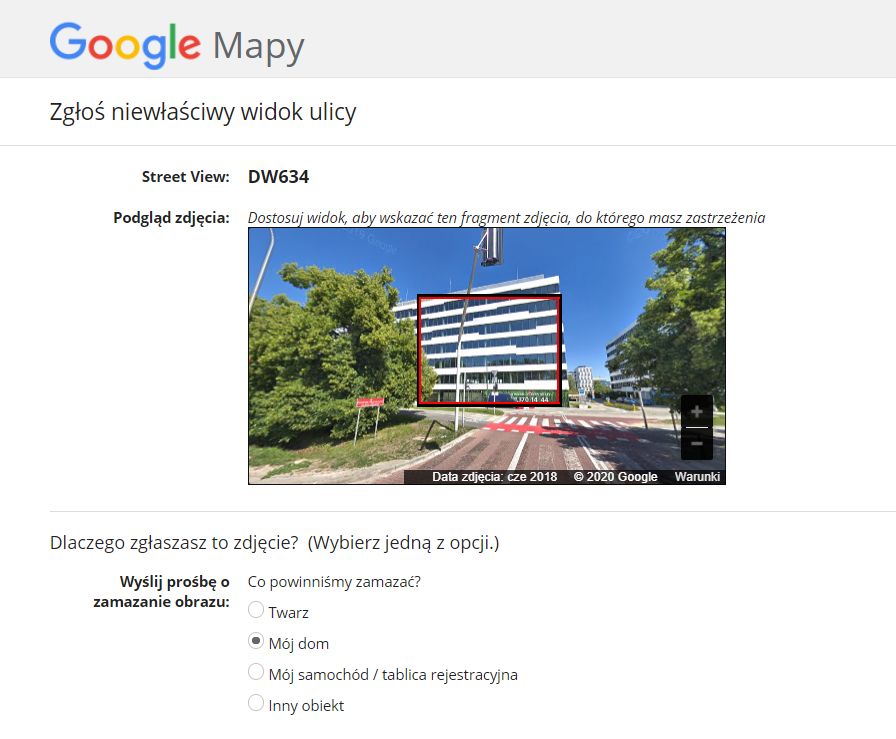
Task: Click the © 2020 Google attribution
Action: tap(615, 477)
